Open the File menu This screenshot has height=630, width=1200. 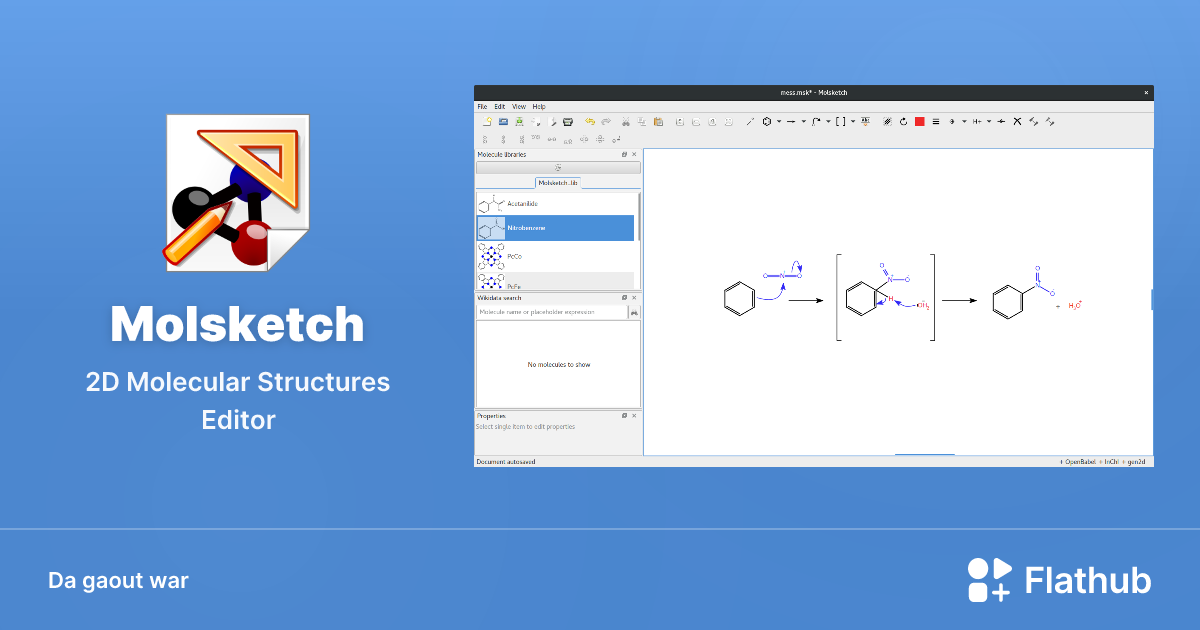coord(481,105)
